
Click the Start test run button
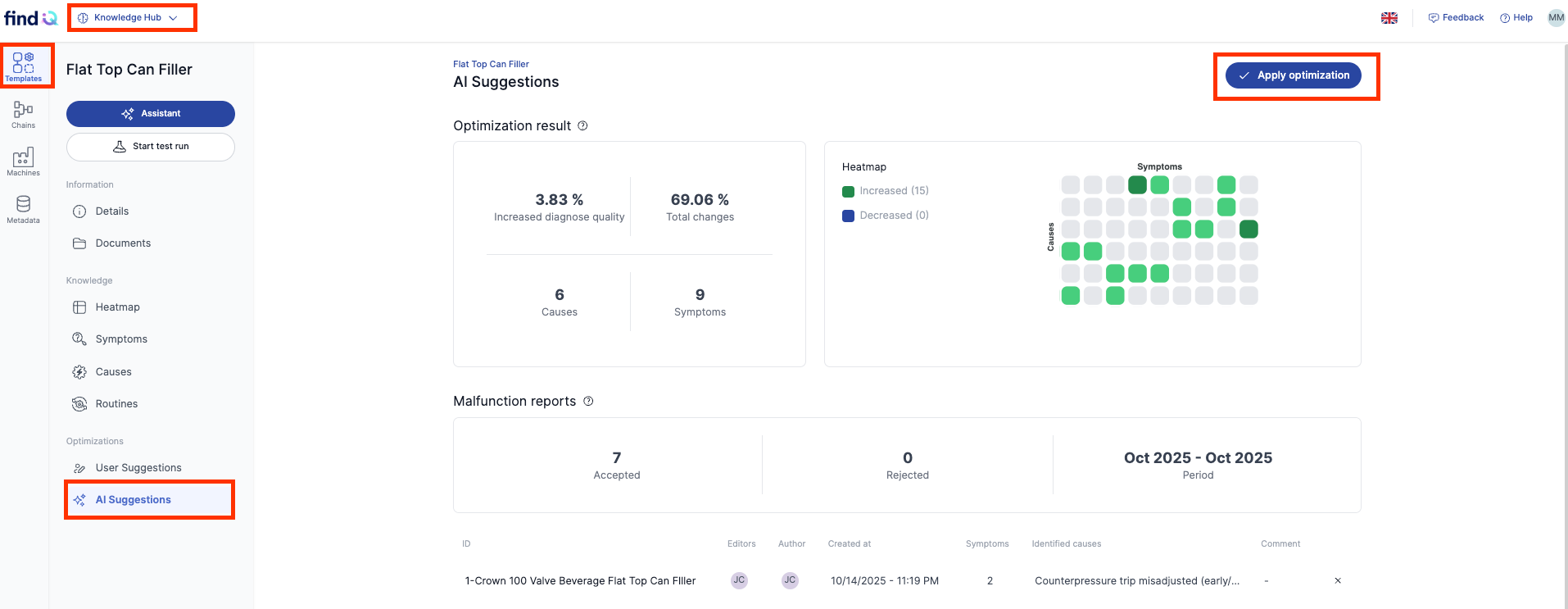151,147
